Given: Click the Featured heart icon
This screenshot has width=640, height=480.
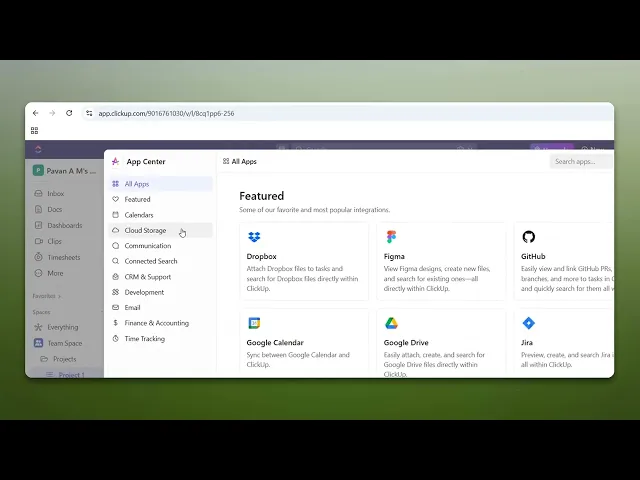Looking at the screenshot, I should (x=116, y=199).
